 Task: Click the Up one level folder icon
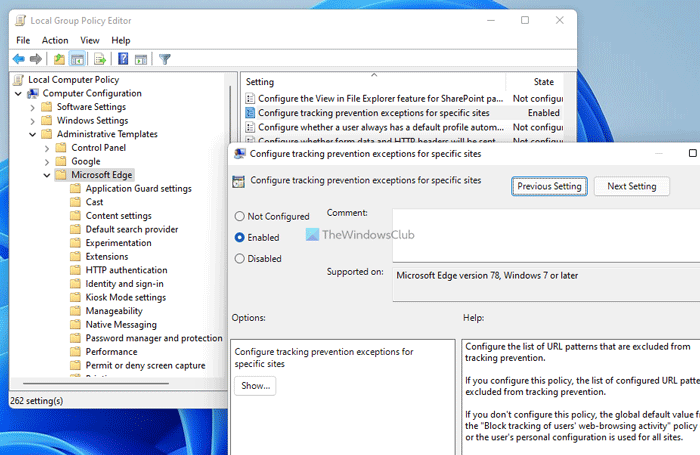[59, 58]
